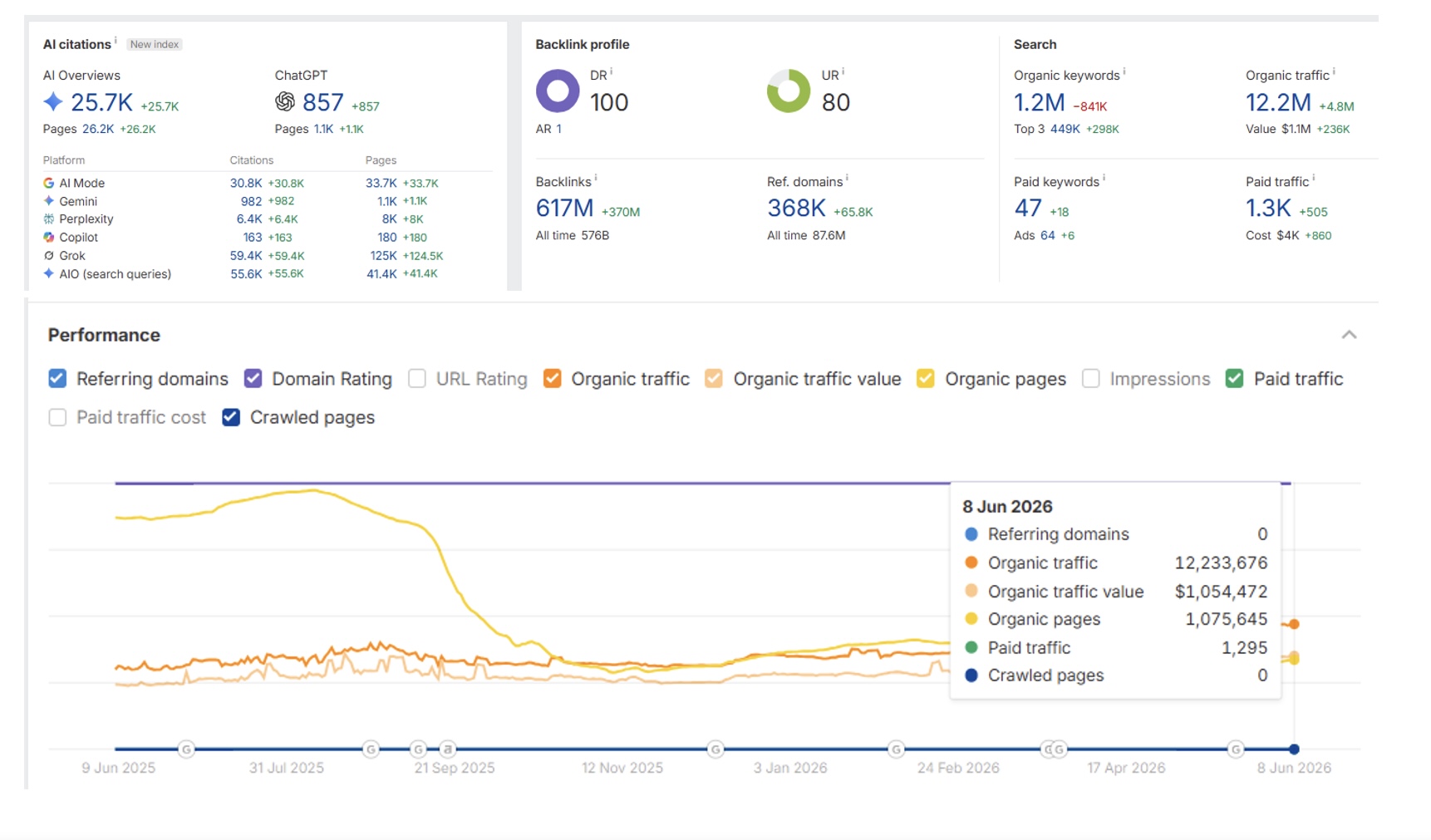The width and height of the screenshot is (1431, 840).
Task: Open the Organic traffic info icon in Search
Action: tap(1334, 71)
